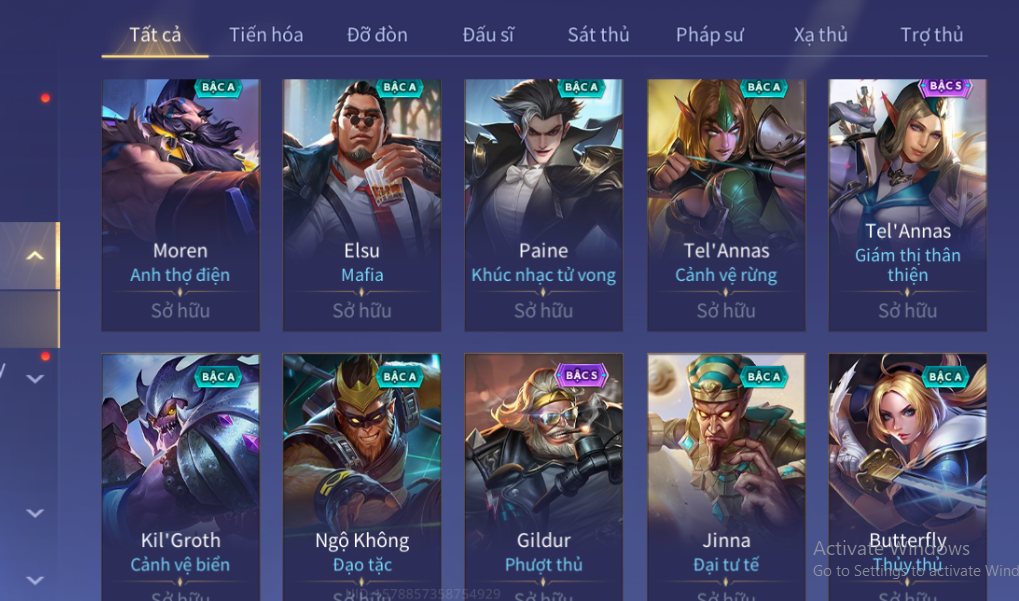Viewport: 1019px width, 601px height.
Task: Click Sở hữu under Tel'Annas Cảnh vệ rừng
Action: click(726, 311)
